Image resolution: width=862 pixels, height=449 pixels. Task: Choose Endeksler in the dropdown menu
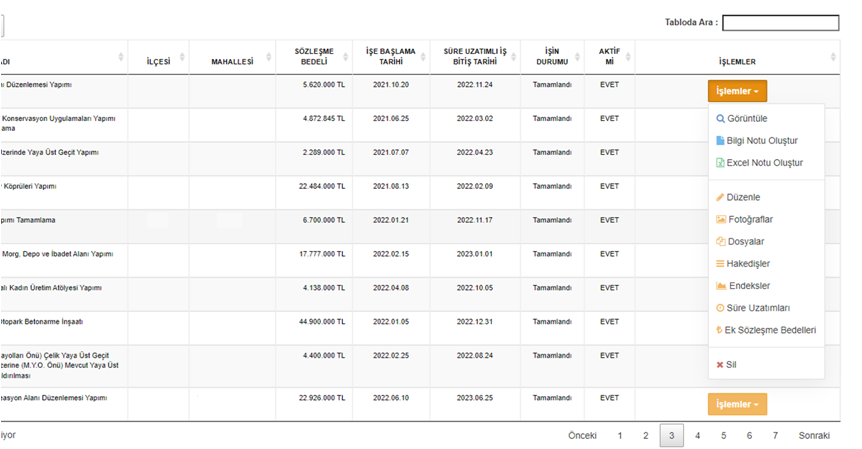pos(749,285)
